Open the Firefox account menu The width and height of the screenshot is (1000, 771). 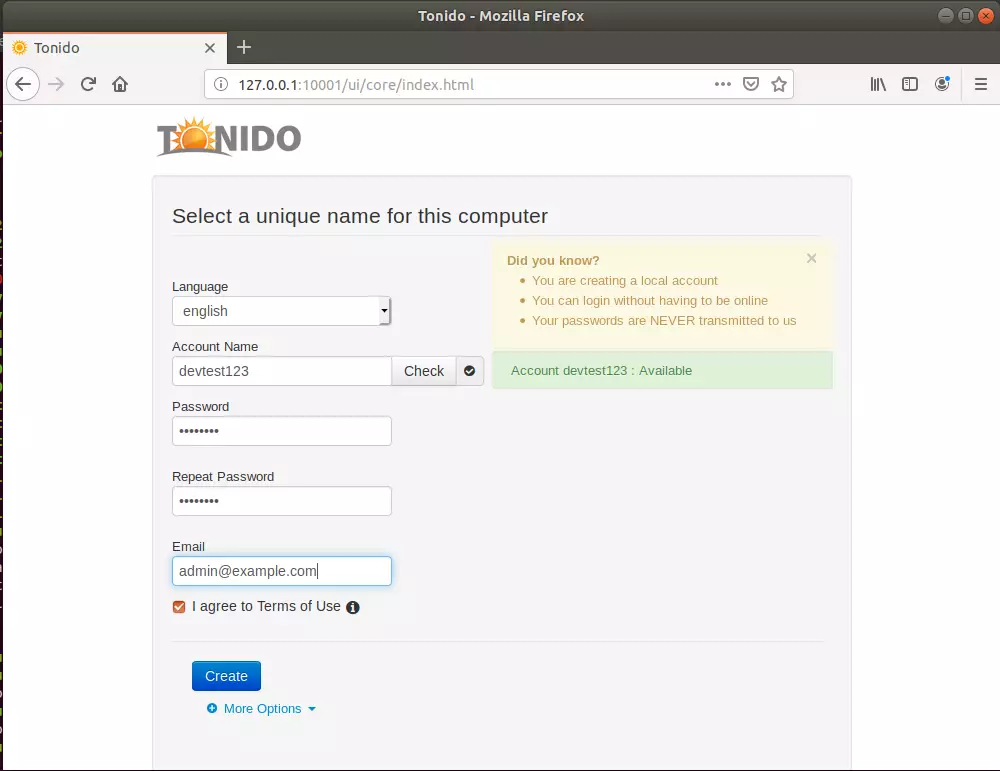point(942,84)
